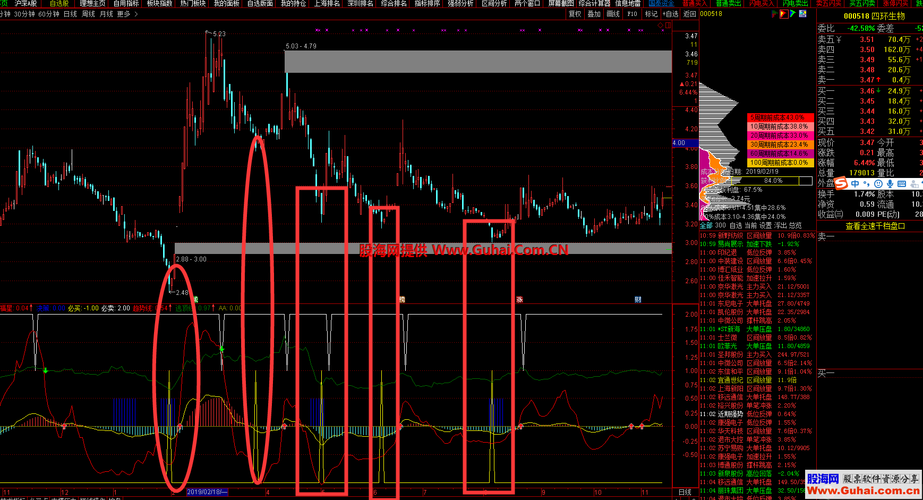This screenshot has width=923, height=500.
Task: Click 闪电买入 trade button
Action: coord(762,4)
